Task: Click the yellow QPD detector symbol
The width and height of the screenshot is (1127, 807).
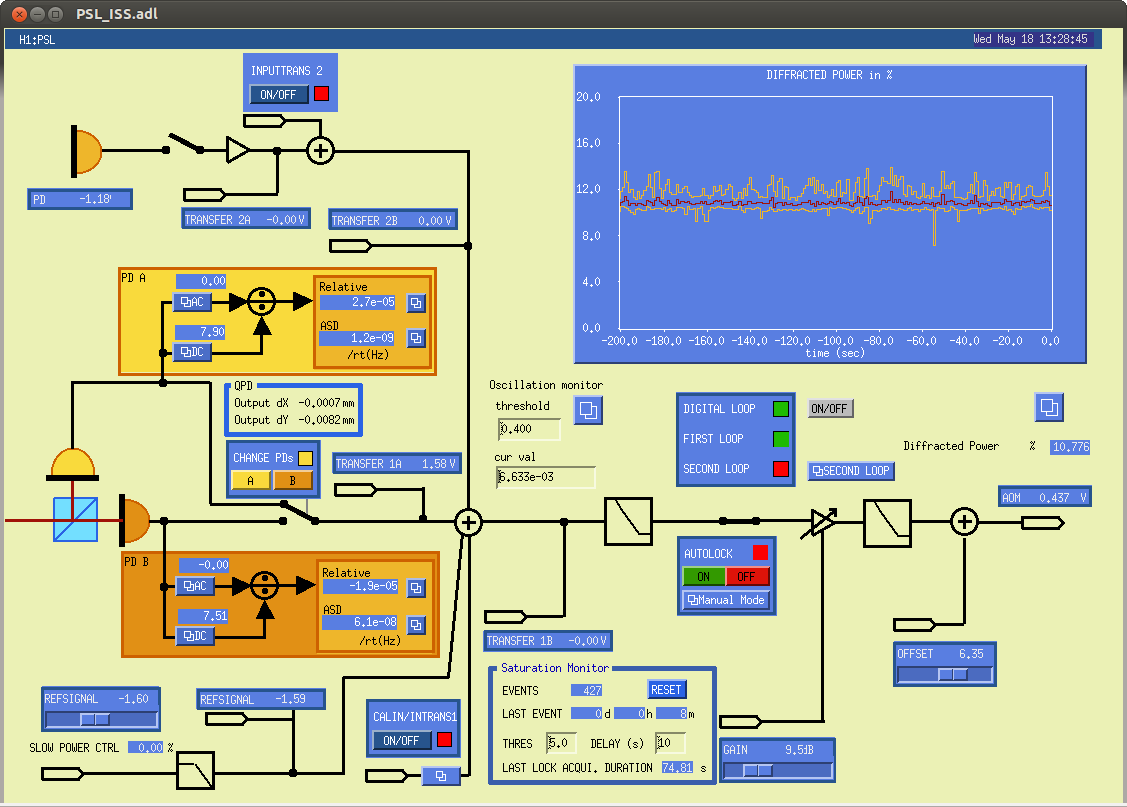Action: (x=73, y=464)
